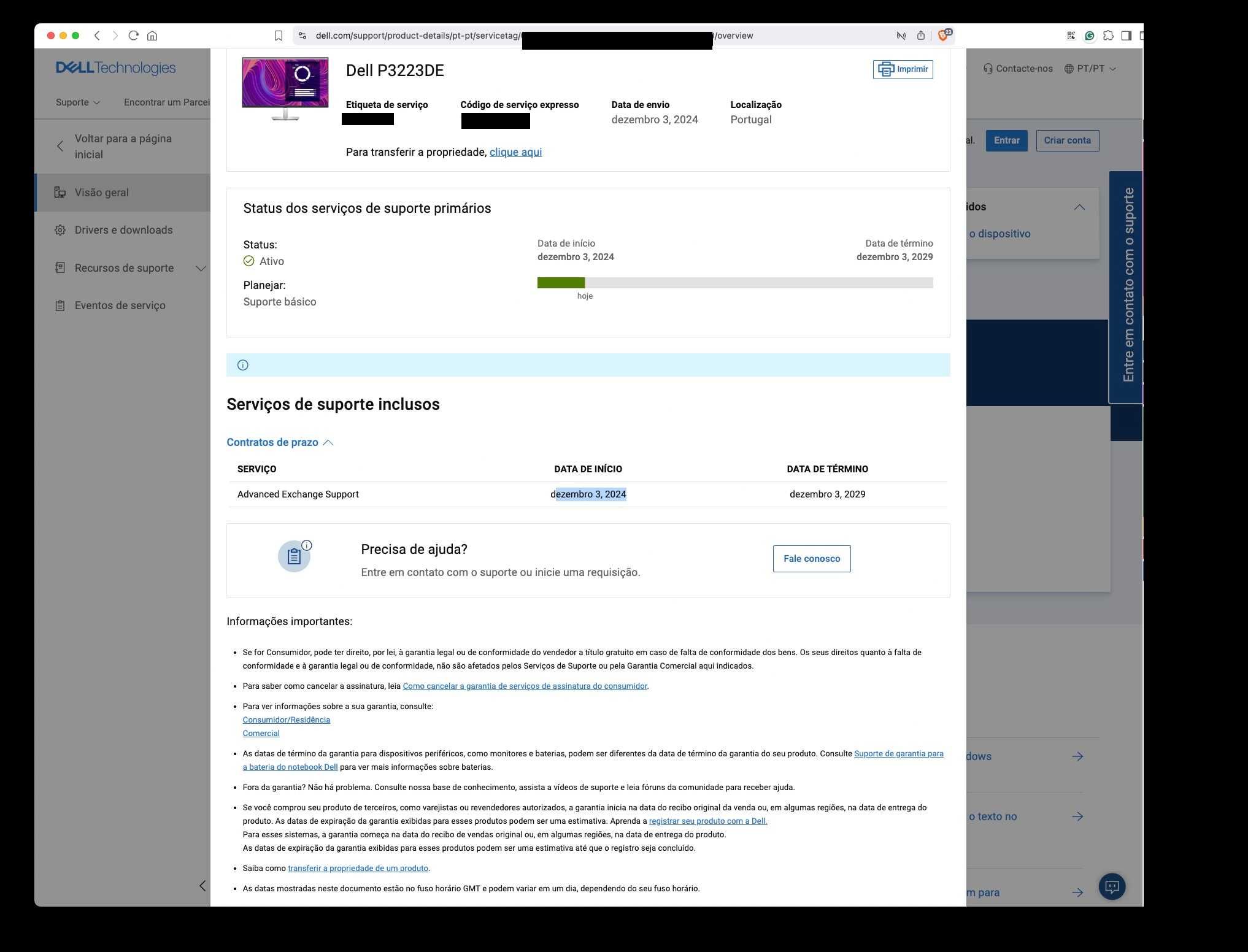Click arrow beside 'o texto no' item
The height and width of the screenshot is (952, 1248).
[1077, 816]
